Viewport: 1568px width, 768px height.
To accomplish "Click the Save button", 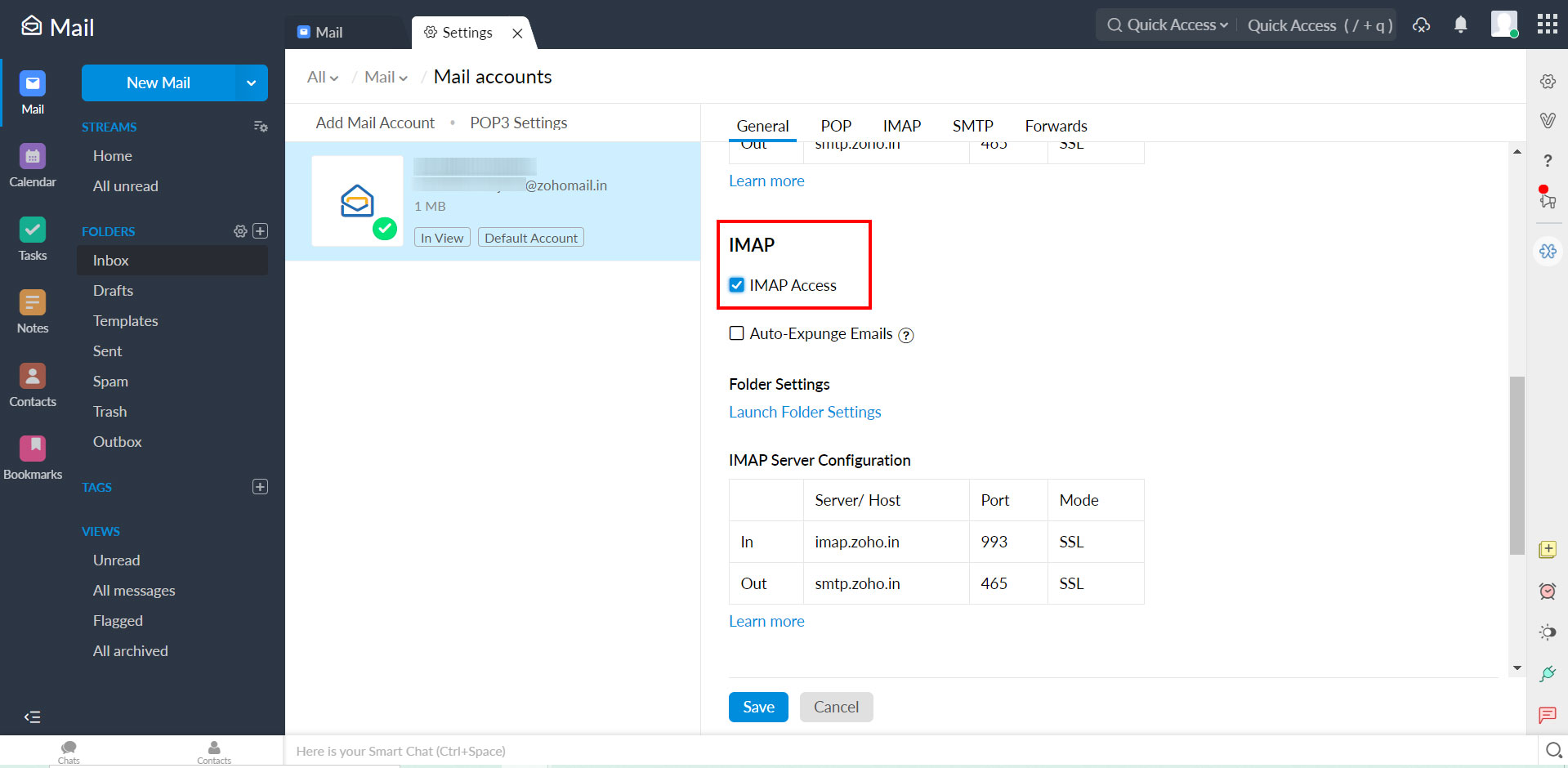I will click(x=757, y=707).
